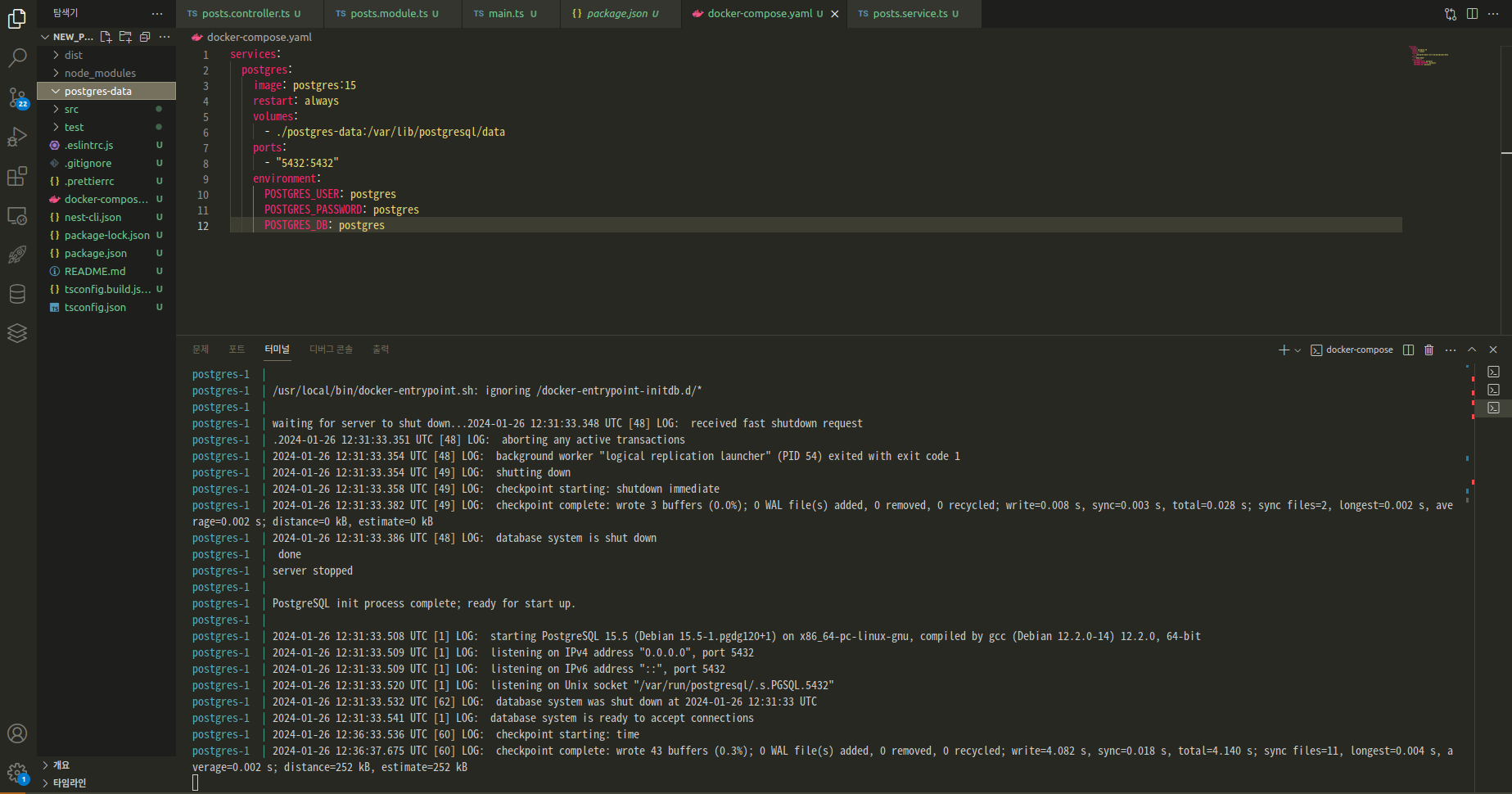Open editor more actions ellipsis

[x=1493, y=14]
